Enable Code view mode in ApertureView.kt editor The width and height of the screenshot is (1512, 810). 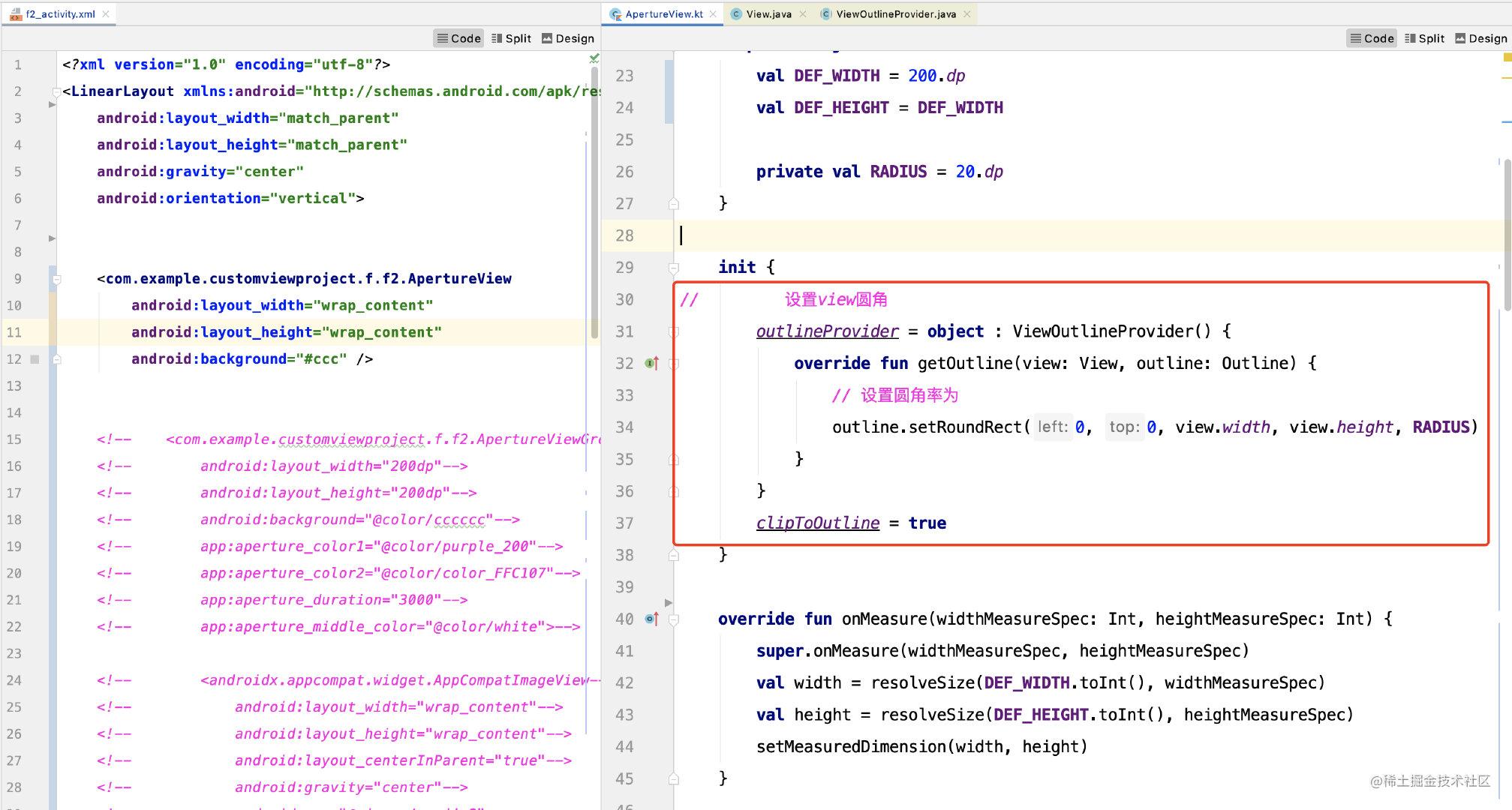tap(1372, 38)
